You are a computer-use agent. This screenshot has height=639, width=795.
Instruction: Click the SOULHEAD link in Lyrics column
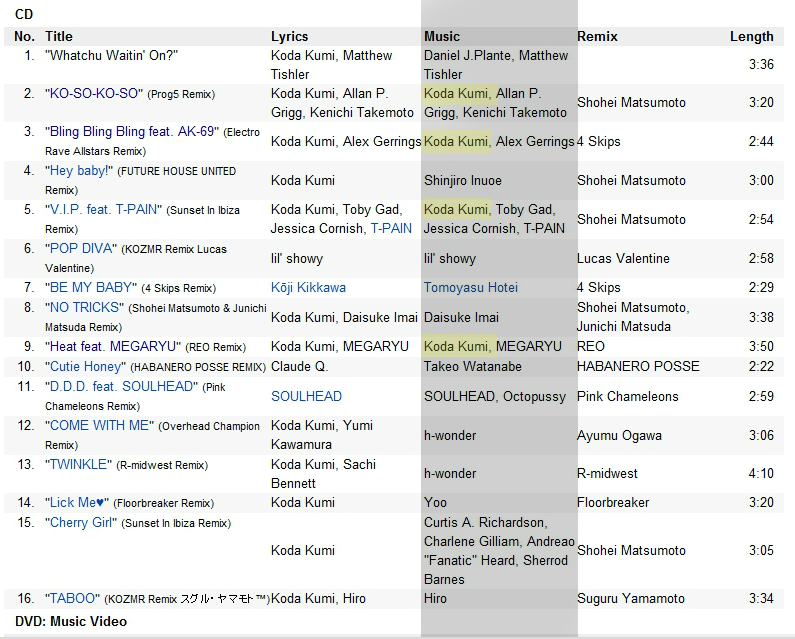(x=306, y=396)
